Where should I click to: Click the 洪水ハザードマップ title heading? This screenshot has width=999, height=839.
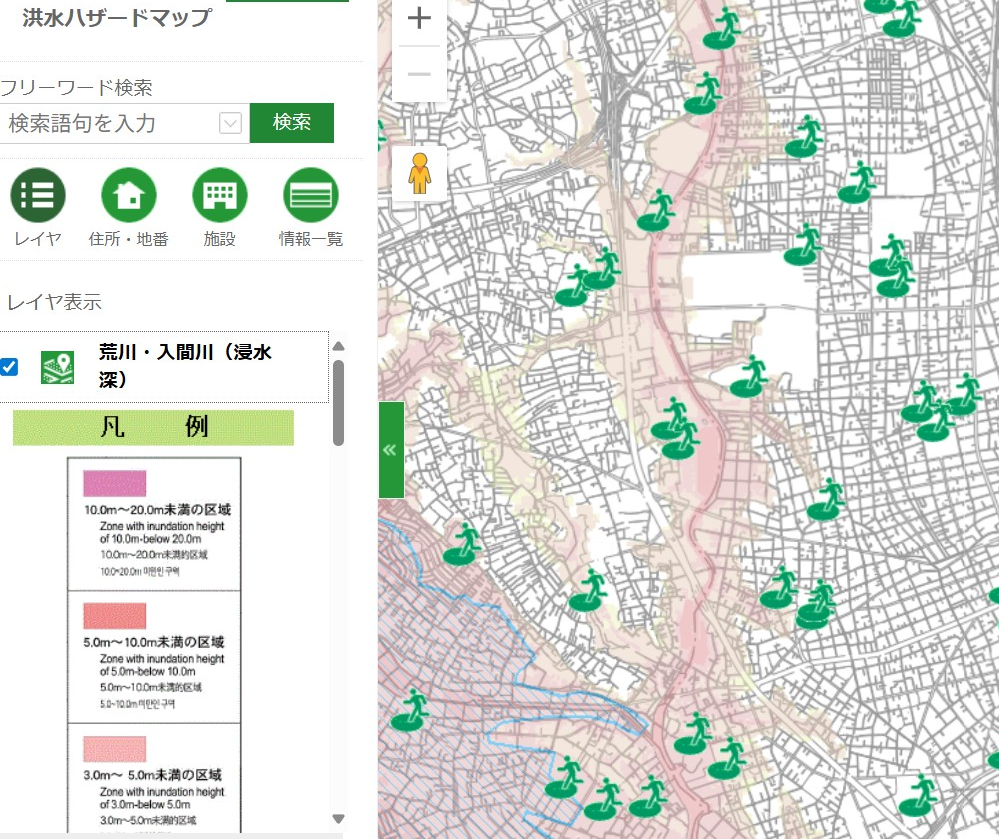coord(116,18)
